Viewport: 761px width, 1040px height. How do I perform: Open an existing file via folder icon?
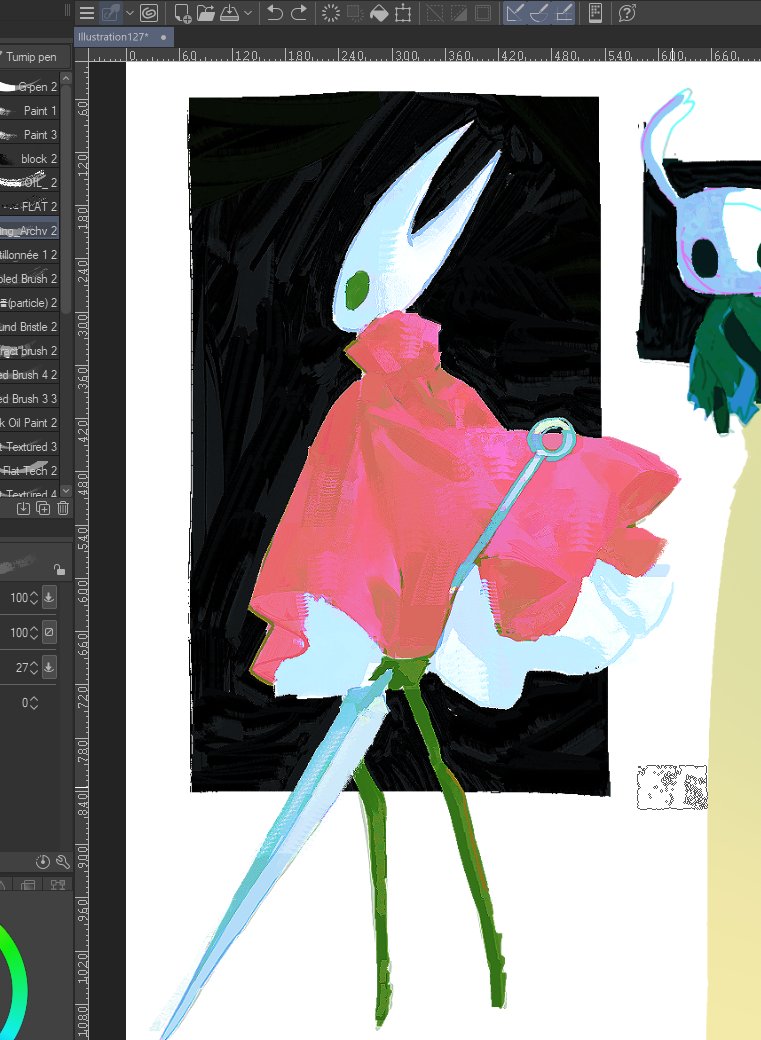206,13
